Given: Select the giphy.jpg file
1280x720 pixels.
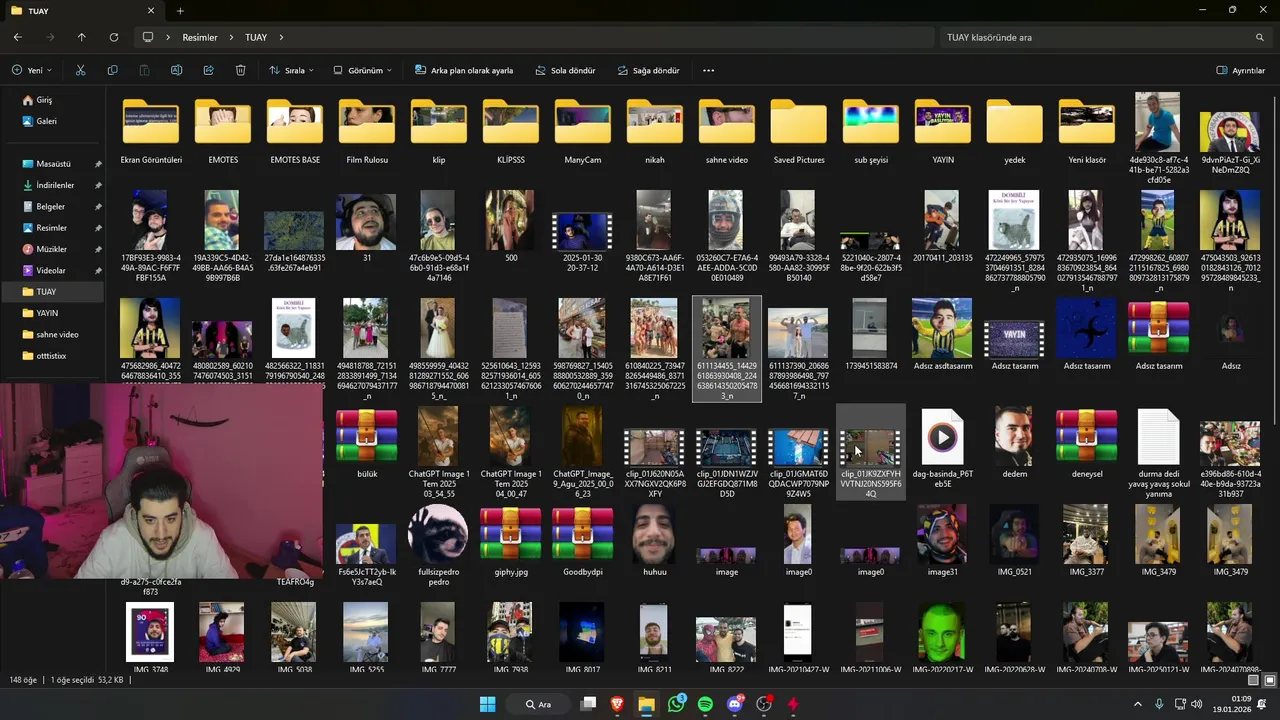Looking at the screenshot, I should [x=511, y=542].
